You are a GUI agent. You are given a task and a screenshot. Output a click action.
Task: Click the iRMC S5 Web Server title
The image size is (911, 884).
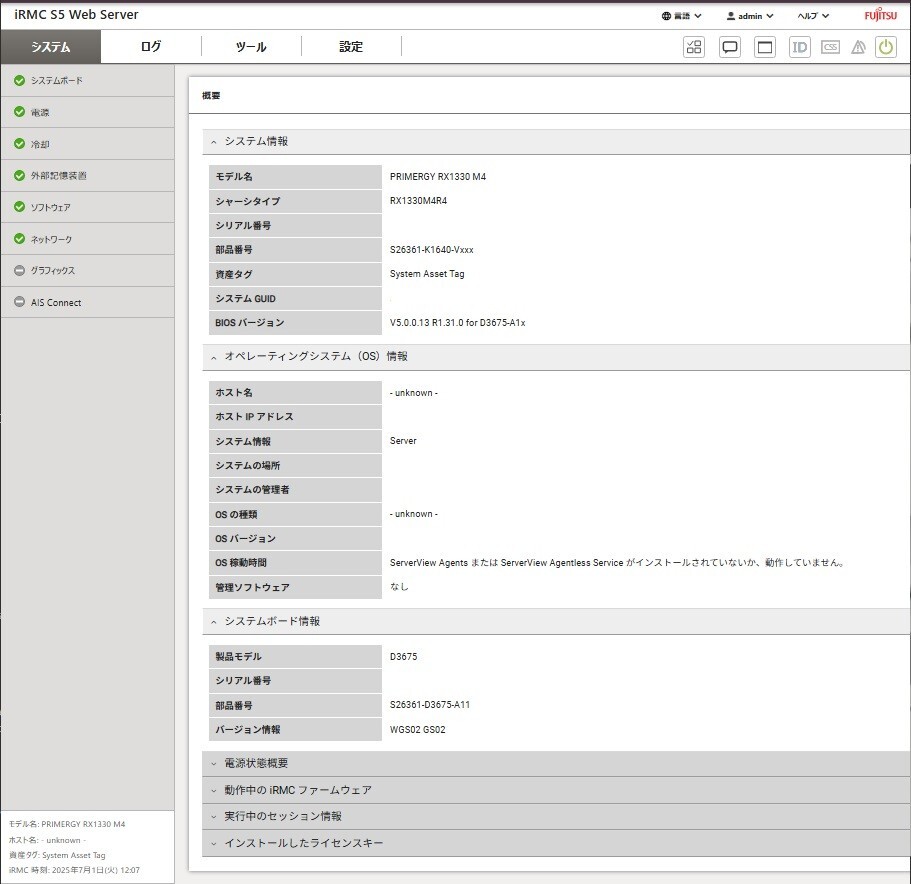point(76,15)
